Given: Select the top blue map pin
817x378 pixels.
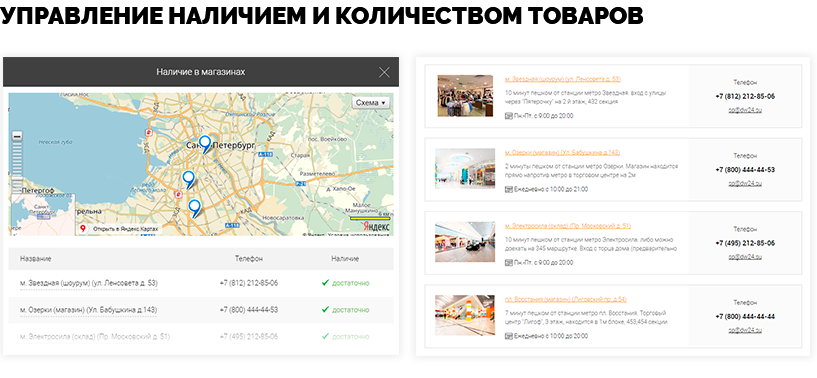Looking at the screenshot, I should coord(205,144).
